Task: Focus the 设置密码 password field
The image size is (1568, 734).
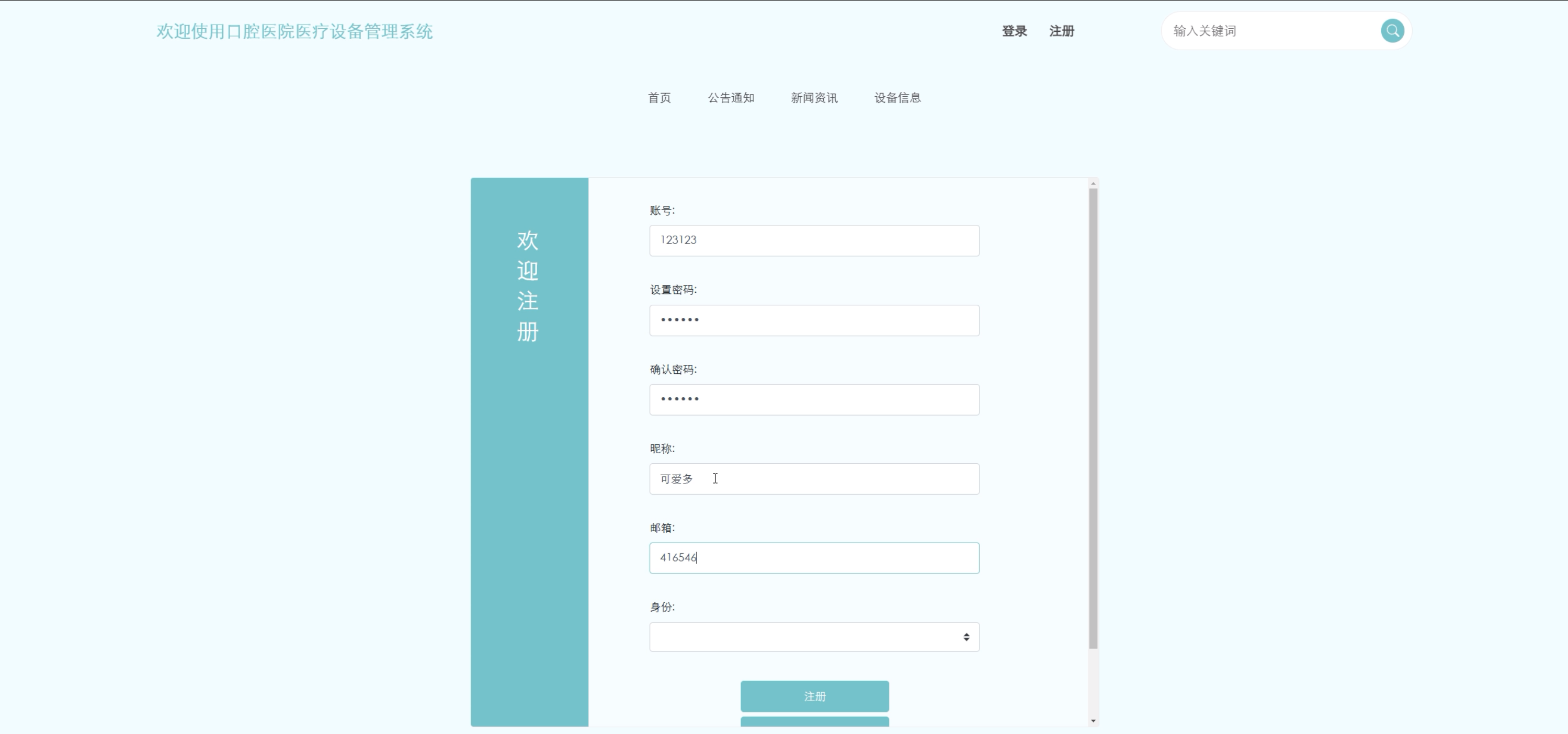Action: 814,320
